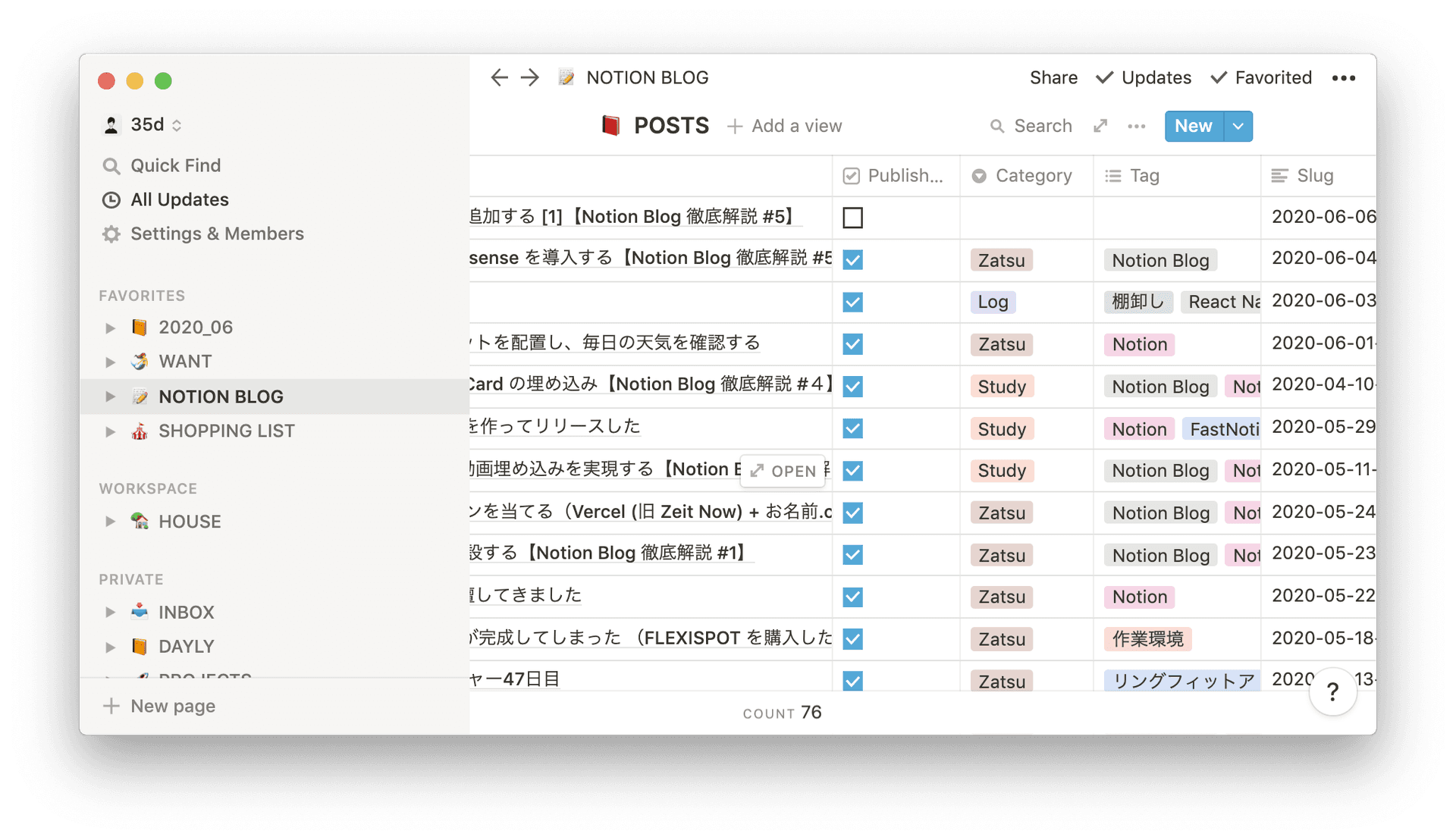Click the blue New button

[1194, 127]
